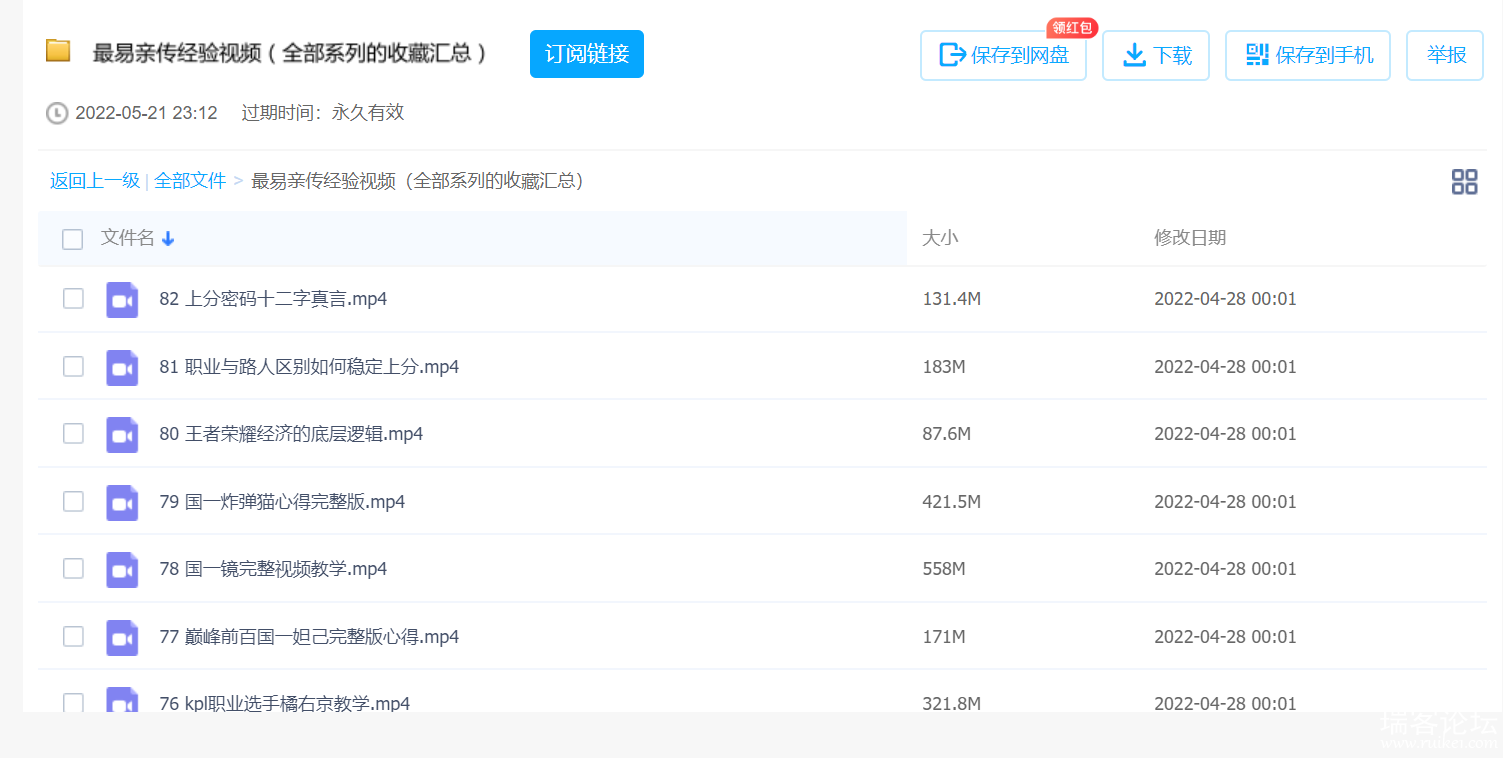Check the box for 81 职业与路人区别如何稳定上分.mp4

tap(73, 366)
